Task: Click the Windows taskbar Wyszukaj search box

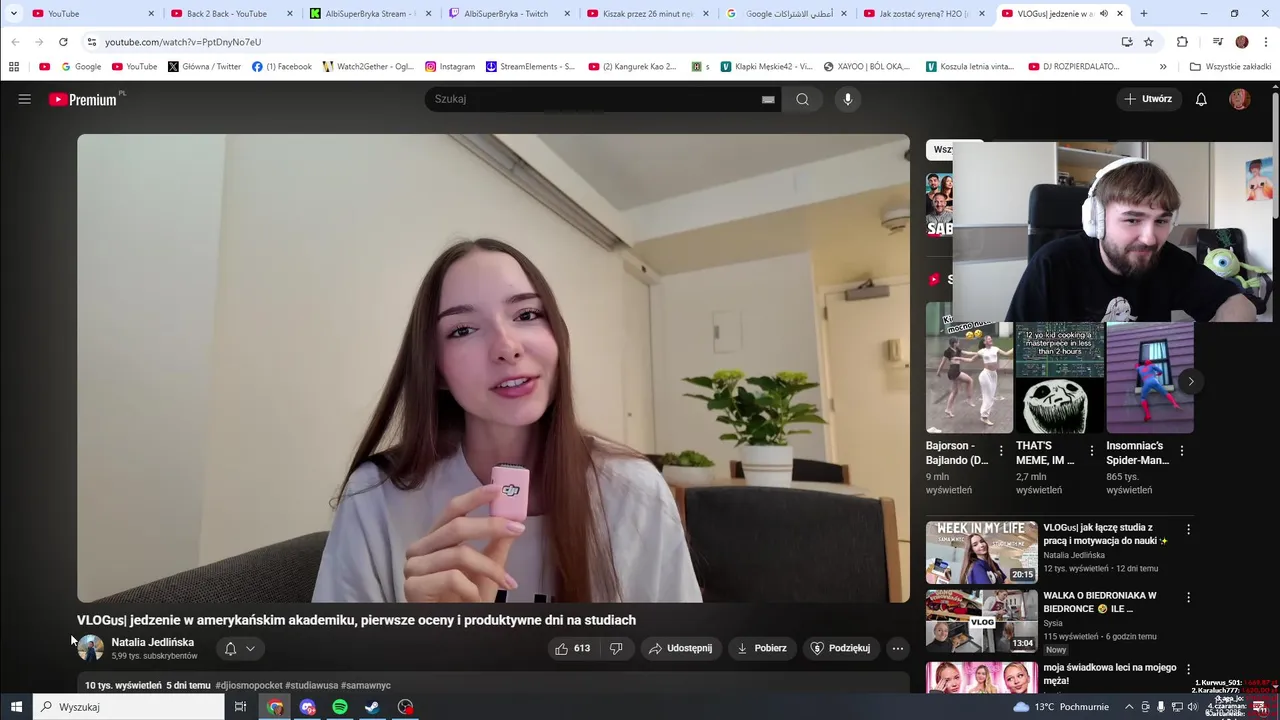Action: [128, 707]
